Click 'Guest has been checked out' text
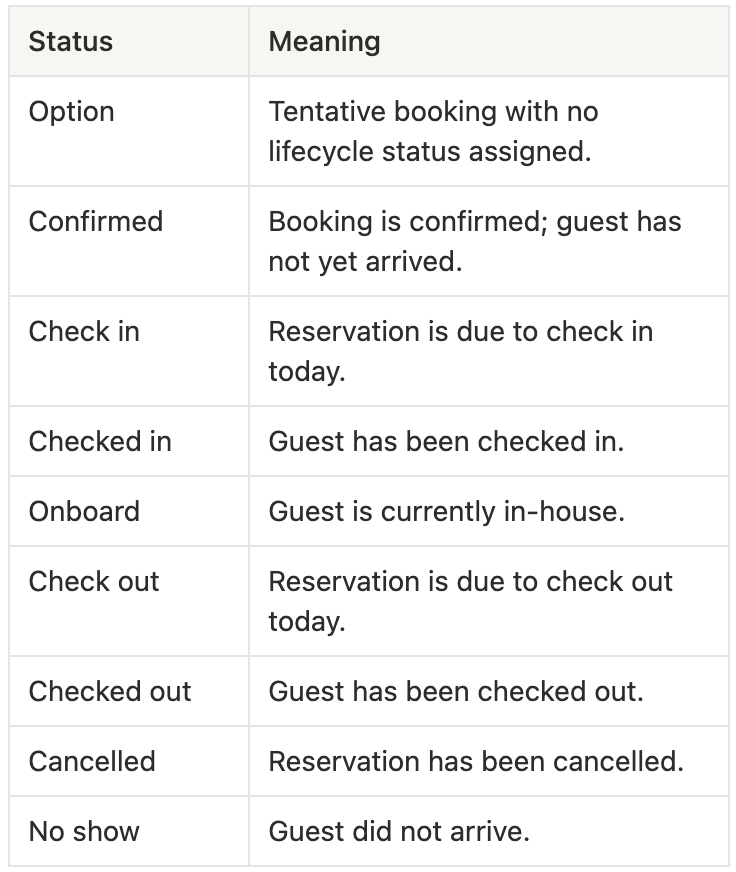 pos(456,691)
